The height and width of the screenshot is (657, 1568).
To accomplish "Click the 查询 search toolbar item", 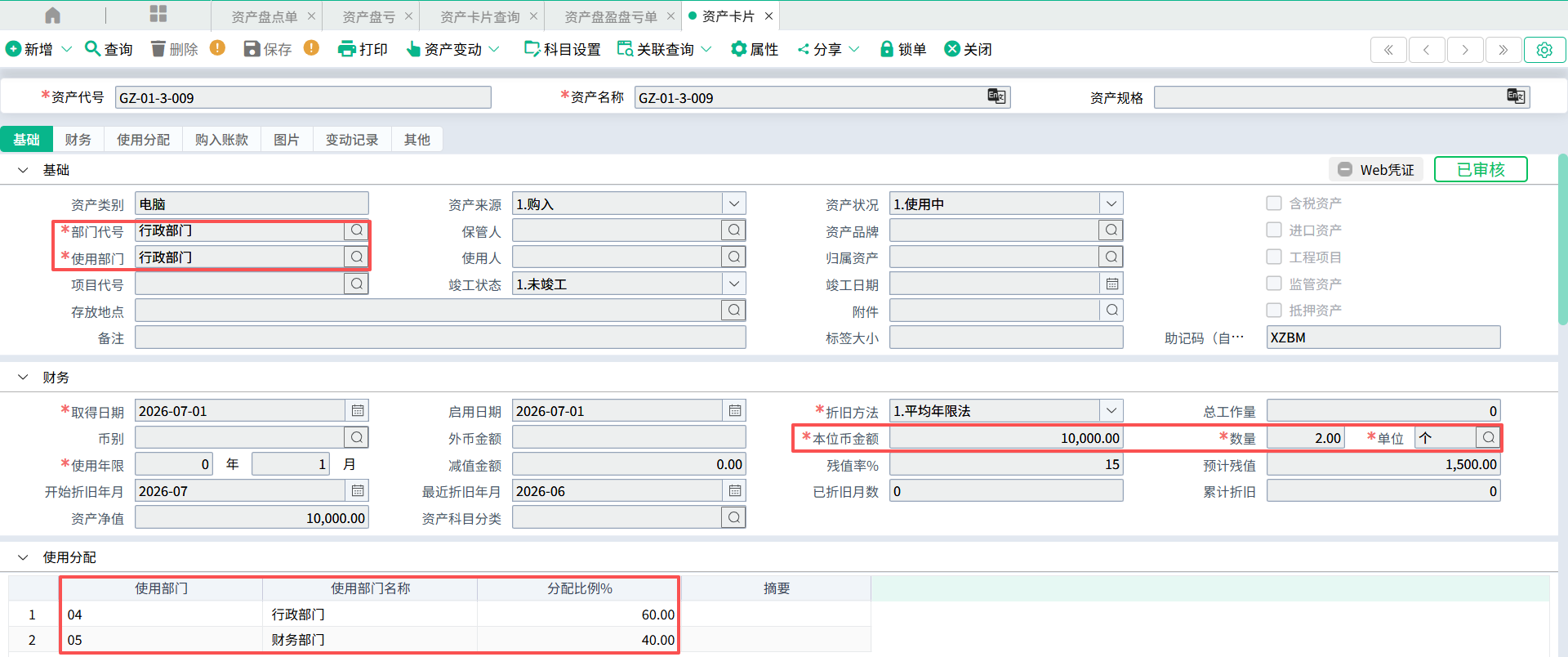I will pos(109,49).
